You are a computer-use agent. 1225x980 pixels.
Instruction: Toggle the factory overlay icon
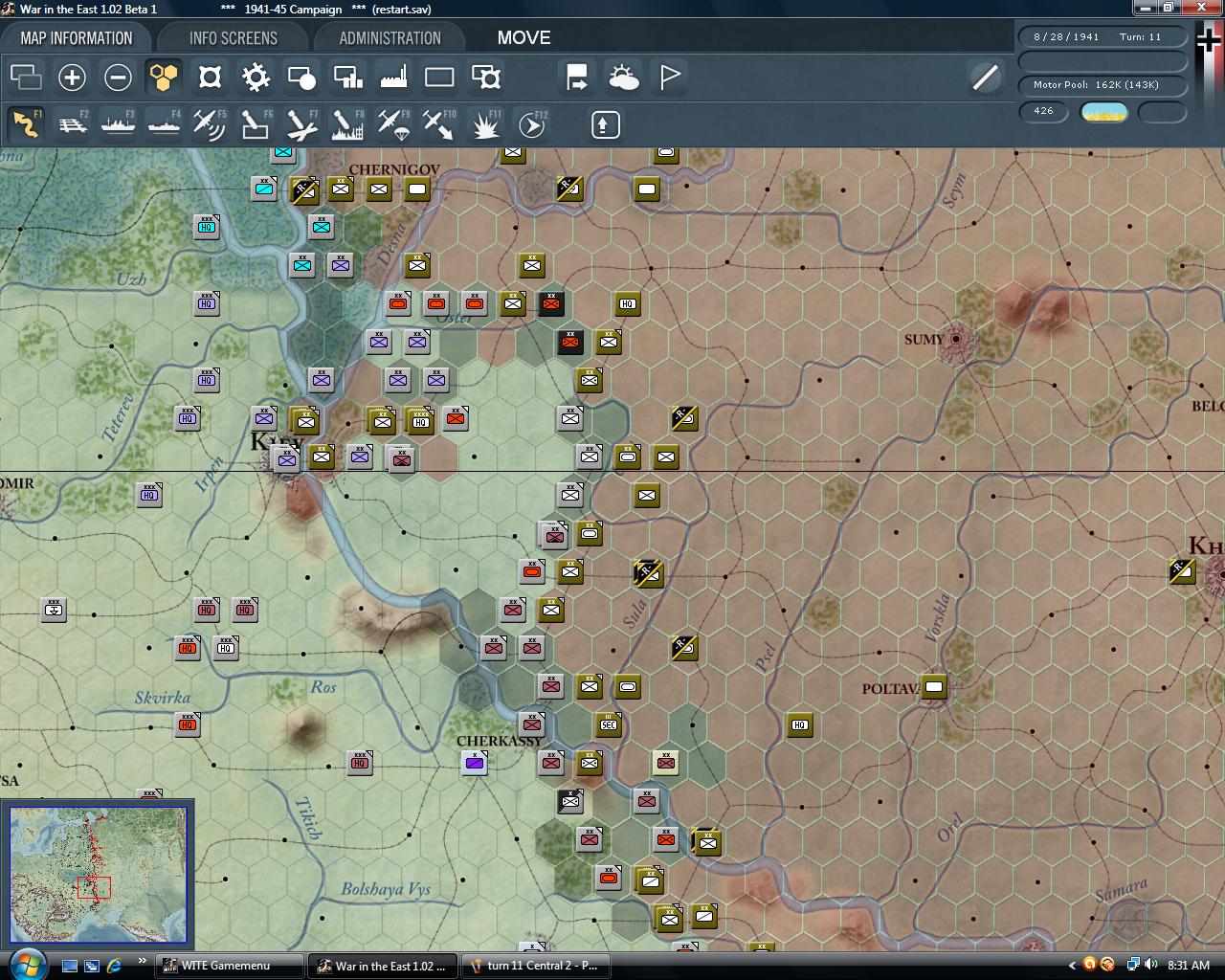click(x=393, y=78)
